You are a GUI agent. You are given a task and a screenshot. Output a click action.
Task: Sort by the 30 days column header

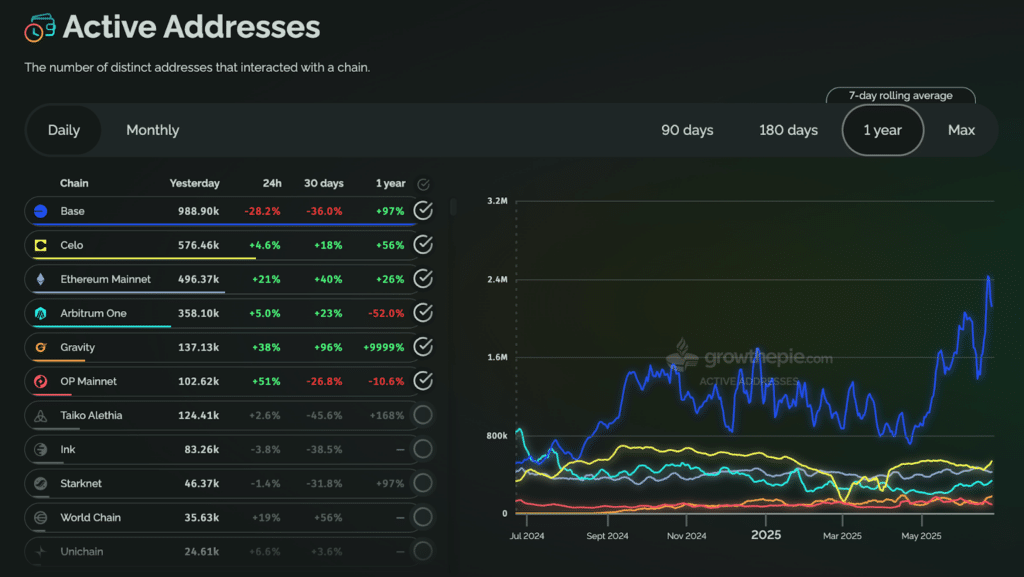[x=324, y=183]
